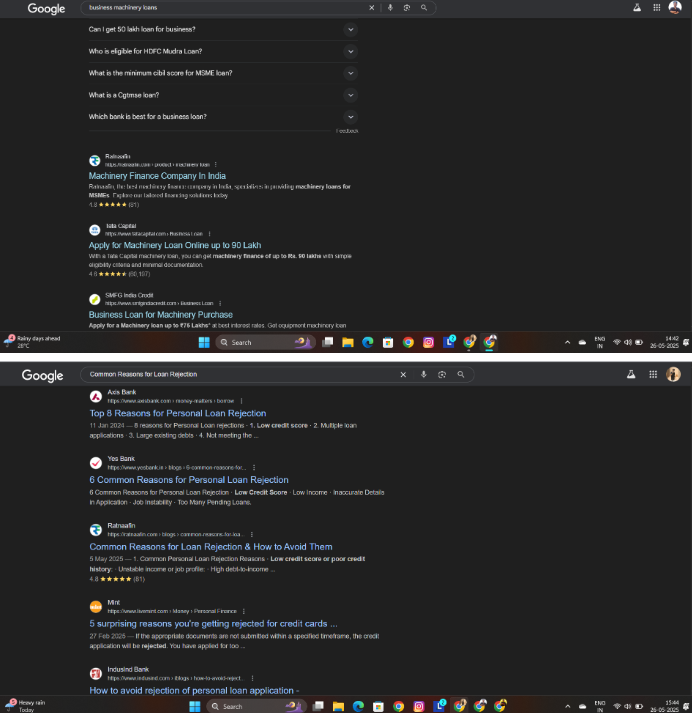Screen dimensions: 692x713
Task: Open account avatar in business machinery loans window
Action: pos(675,7)
